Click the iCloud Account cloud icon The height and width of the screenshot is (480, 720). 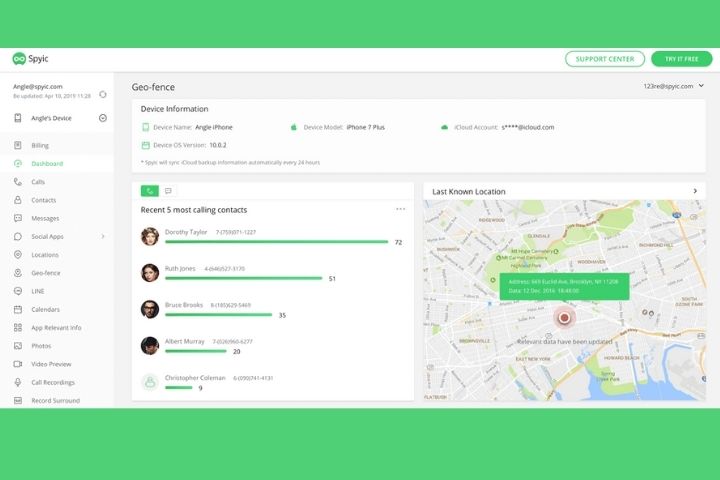(x=444, y=127)
